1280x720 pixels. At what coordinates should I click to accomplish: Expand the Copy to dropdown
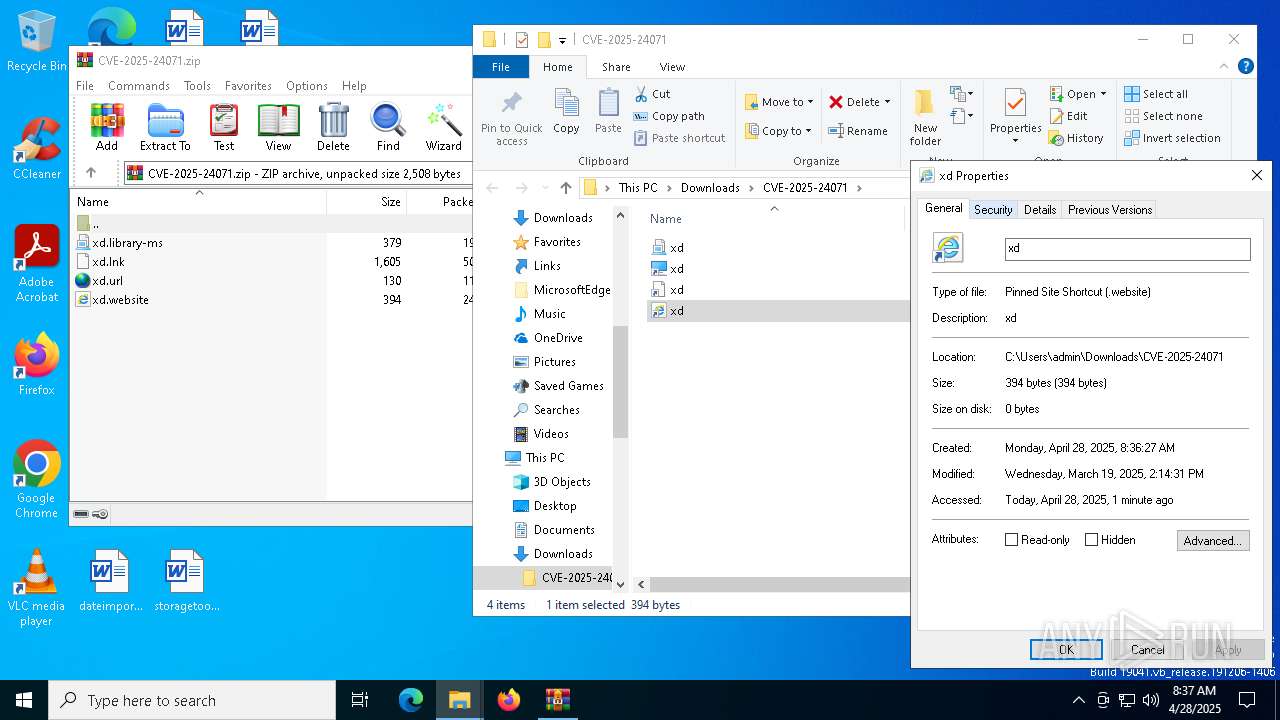coord(806,131)
